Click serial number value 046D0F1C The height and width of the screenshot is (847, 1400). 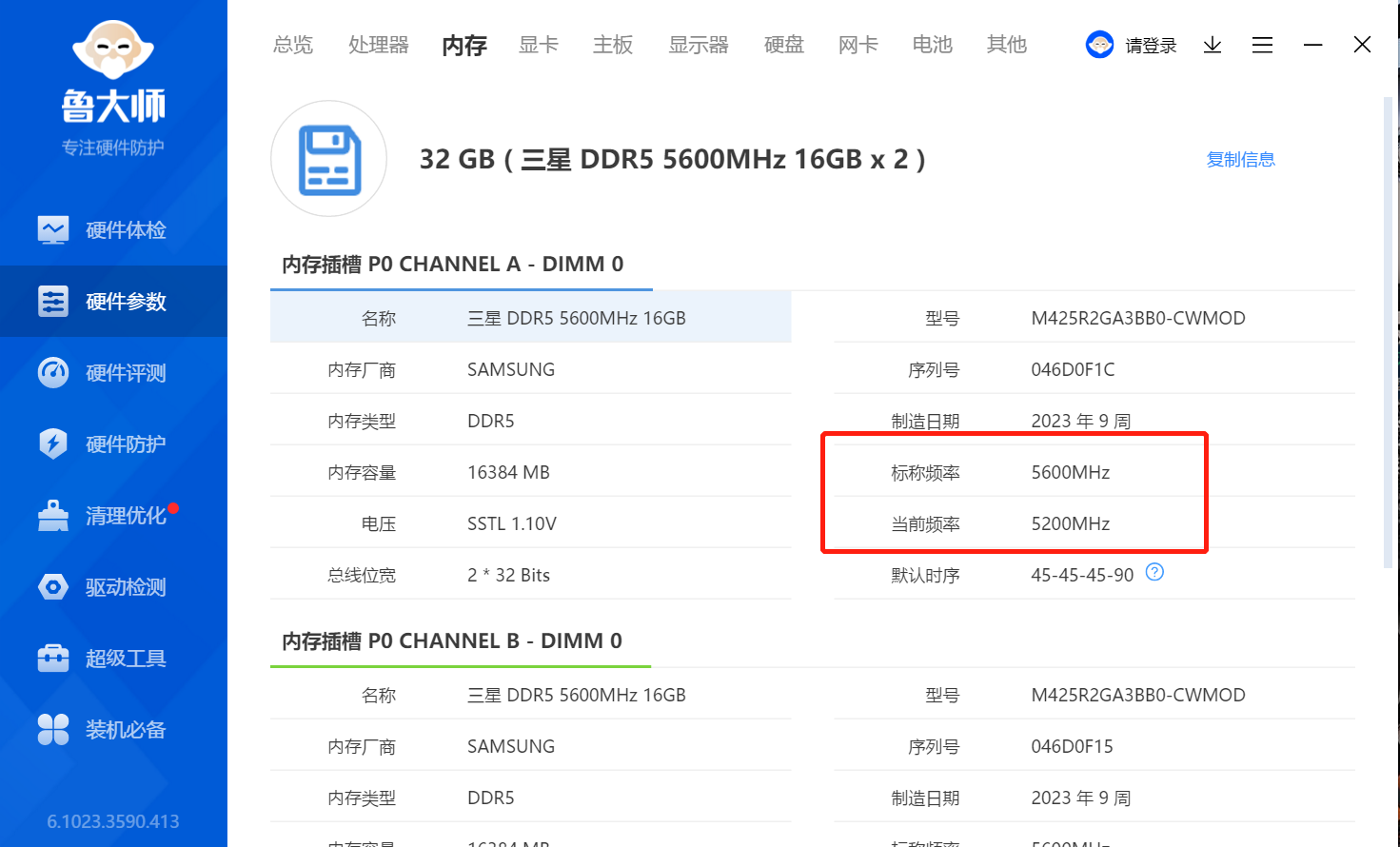(x=1073, y=369)
